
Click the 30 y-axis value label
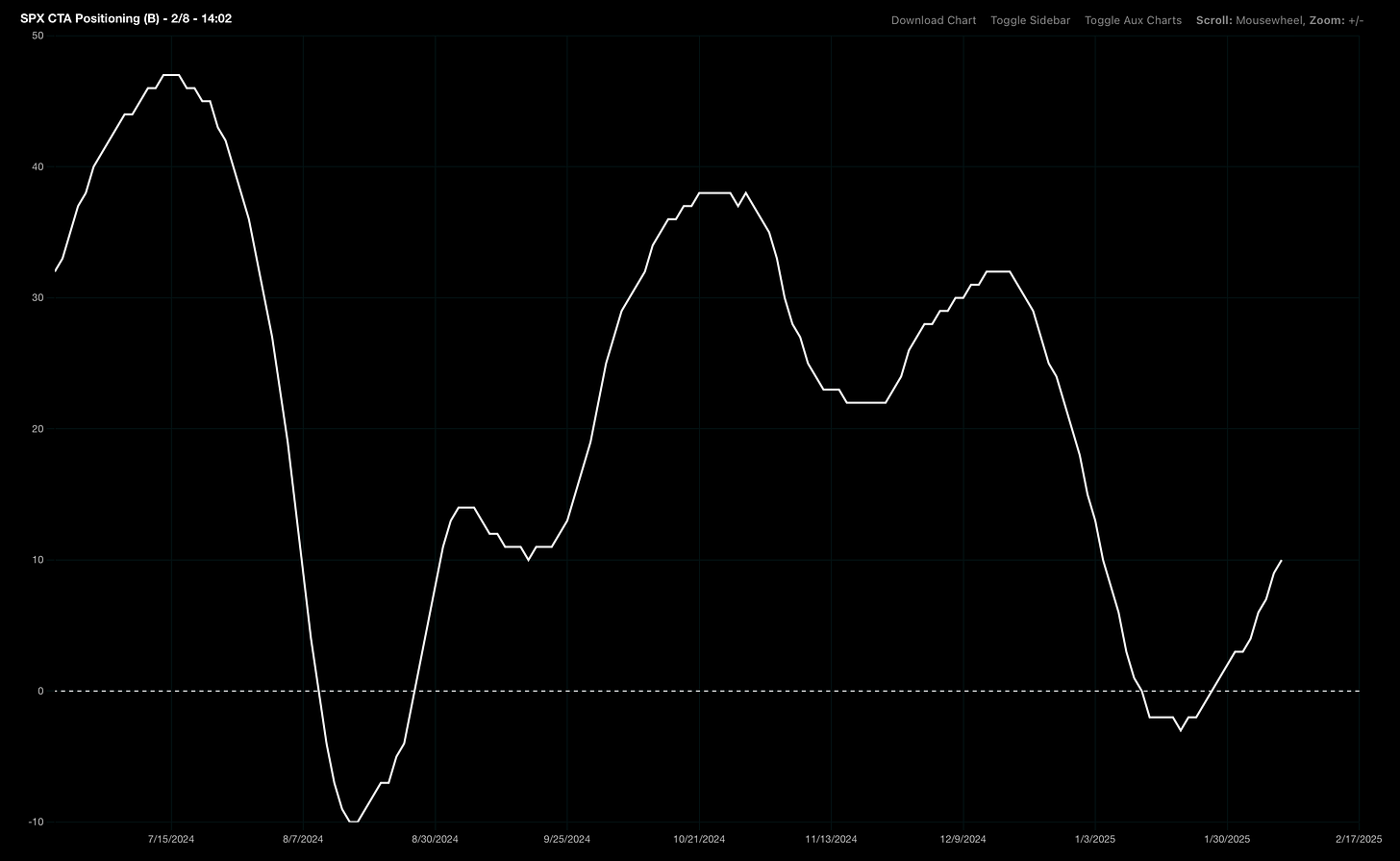37,297
